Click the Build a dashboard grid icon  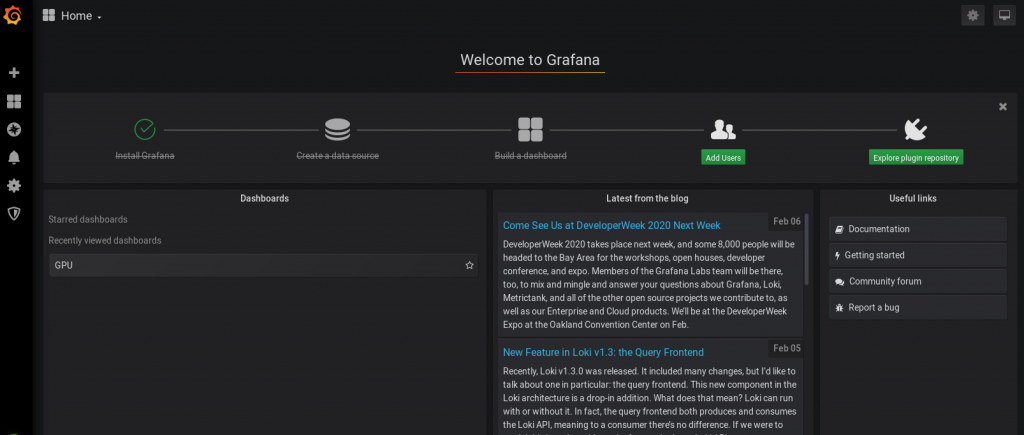(x=530, y=129)
